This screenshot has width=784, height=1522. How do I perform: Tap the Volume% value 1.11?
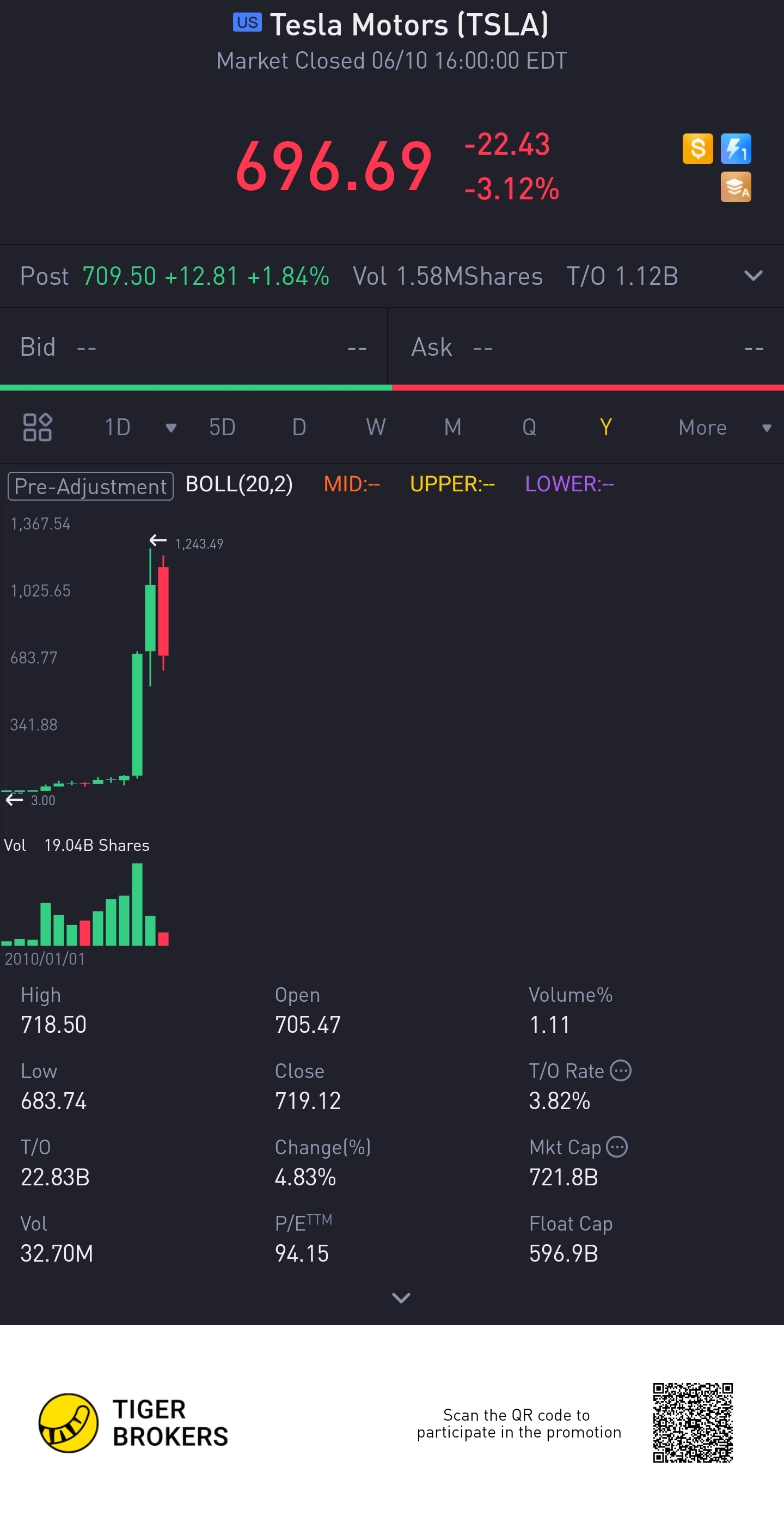tap(550, 1025)
